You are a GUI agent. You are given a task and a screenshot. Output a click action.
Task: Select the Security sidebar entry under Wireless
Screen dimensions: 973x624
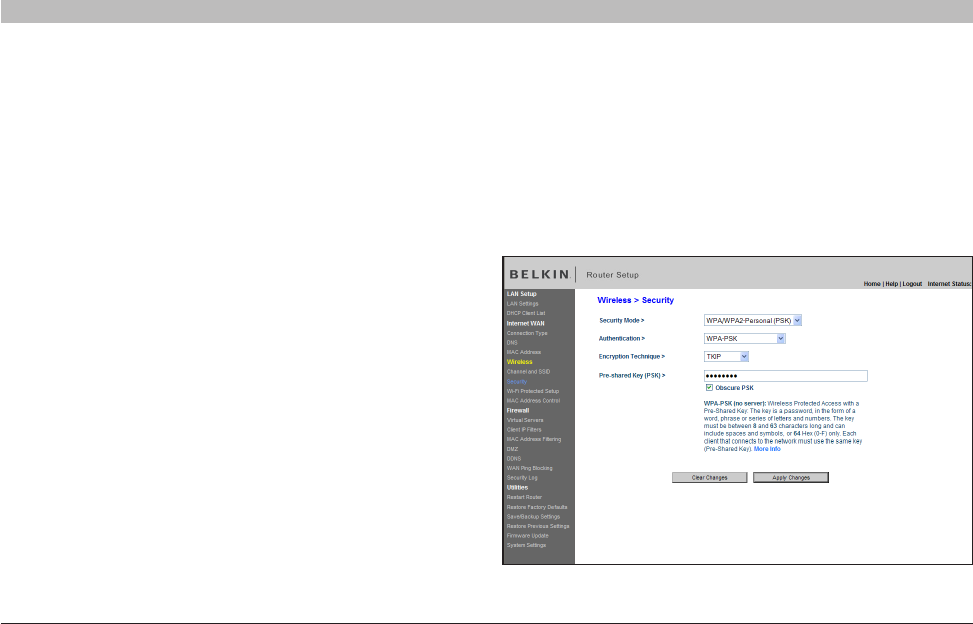516,381
